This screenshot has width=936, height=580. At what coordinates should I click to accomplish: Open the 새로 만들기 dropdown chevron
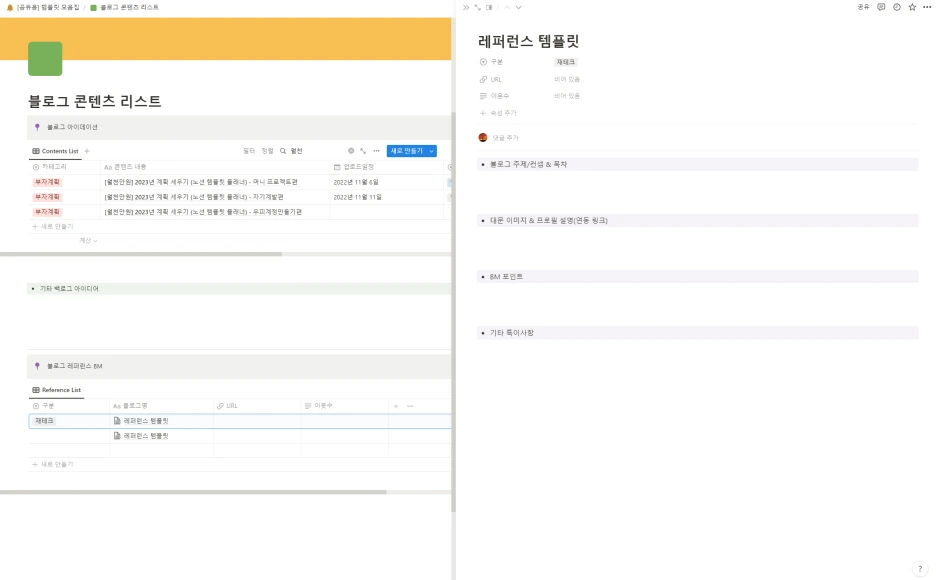[x=430, y=150]
